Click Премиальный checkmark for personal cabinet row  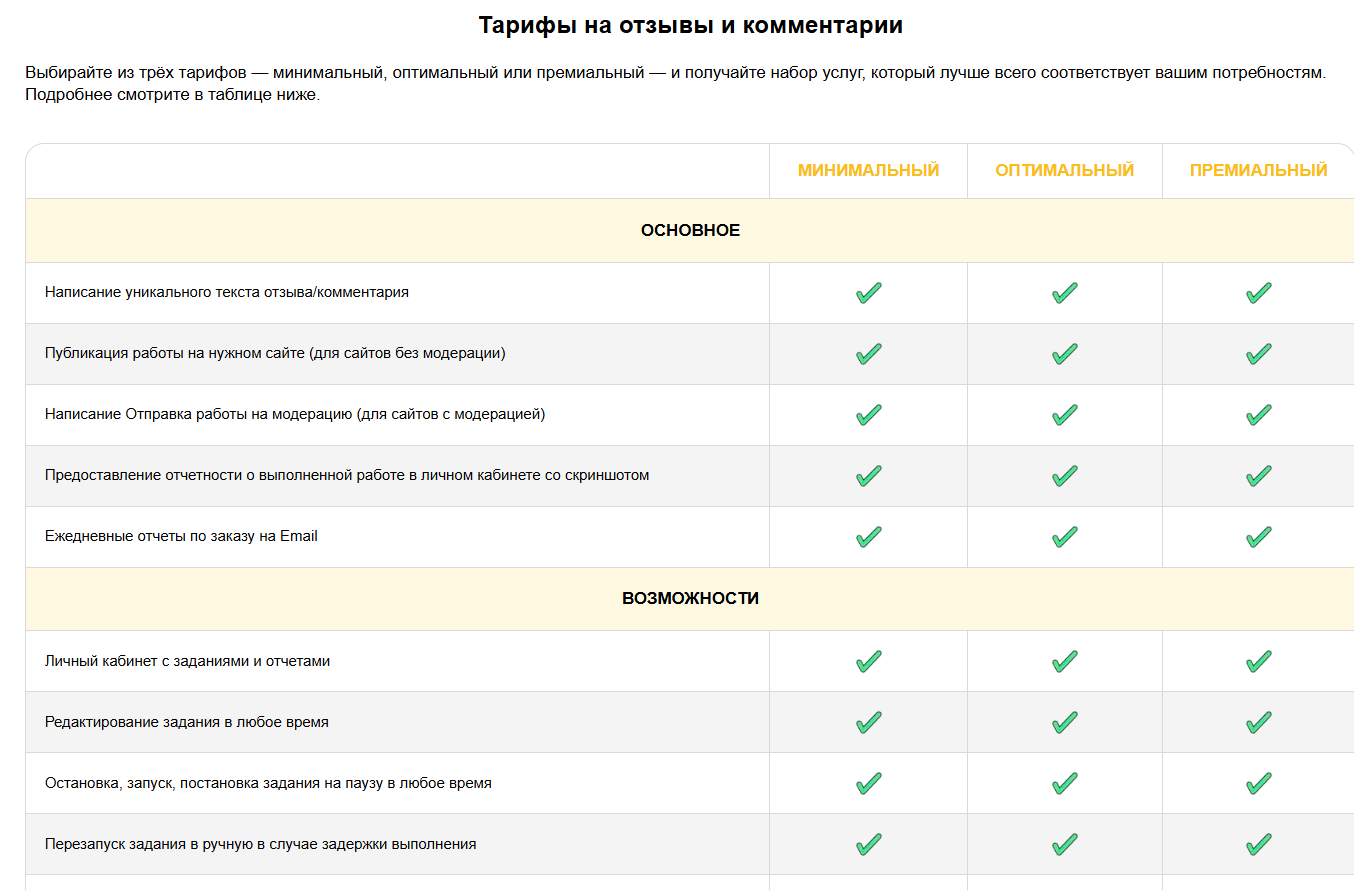point(1258,662)
